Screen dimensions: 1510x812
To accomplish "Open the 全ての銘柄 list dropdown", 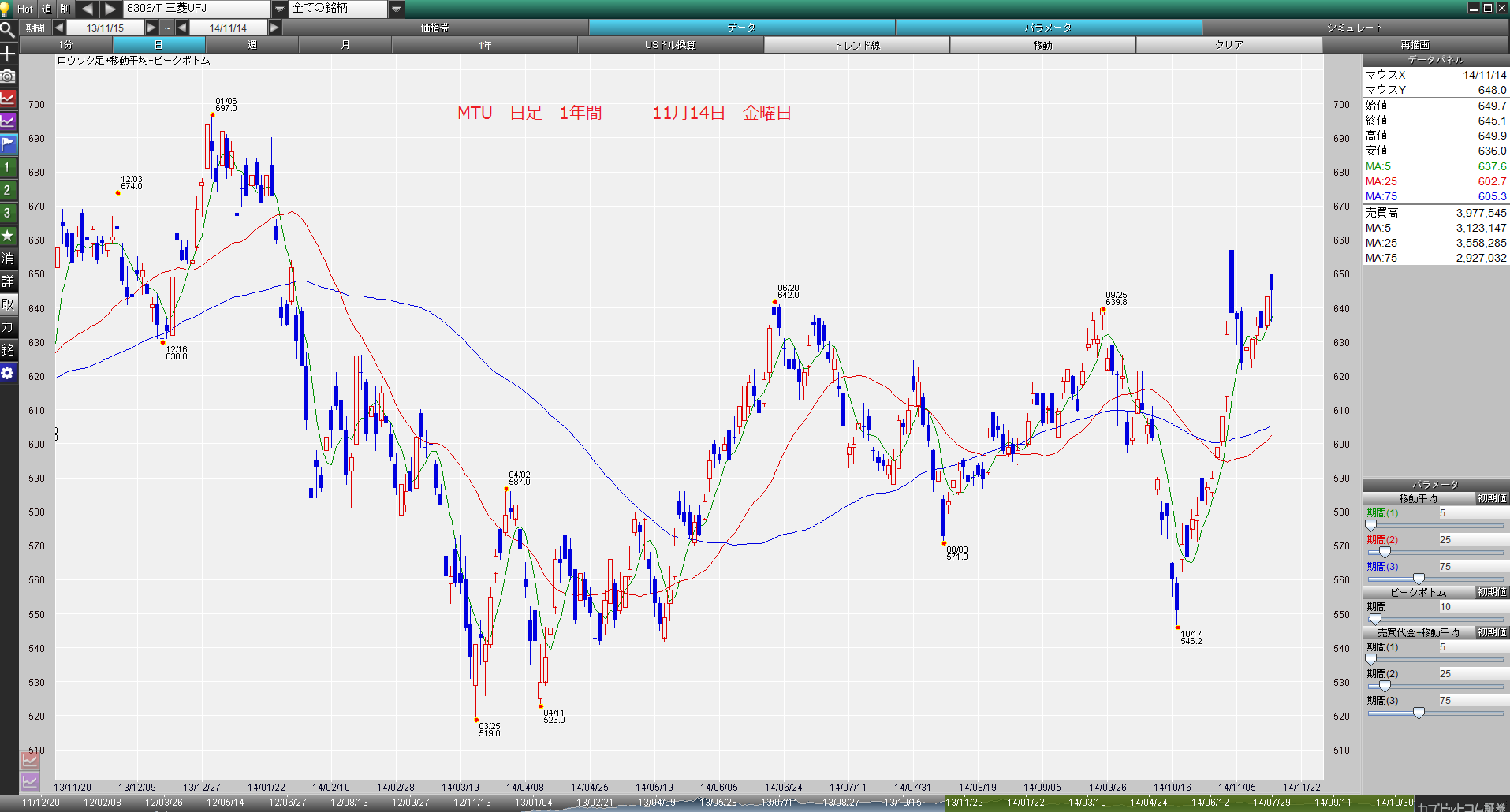I will pos(397,9).
